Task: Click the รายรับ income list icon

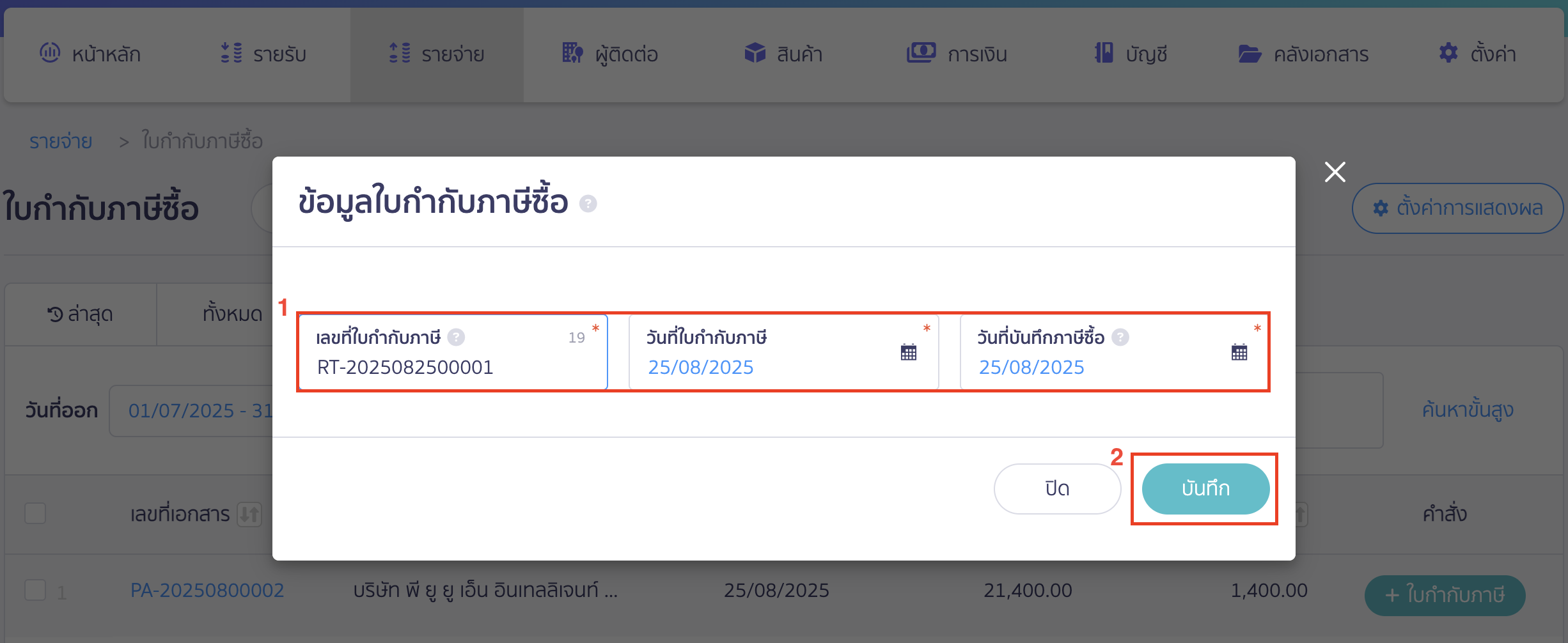Action: (231, 53)
